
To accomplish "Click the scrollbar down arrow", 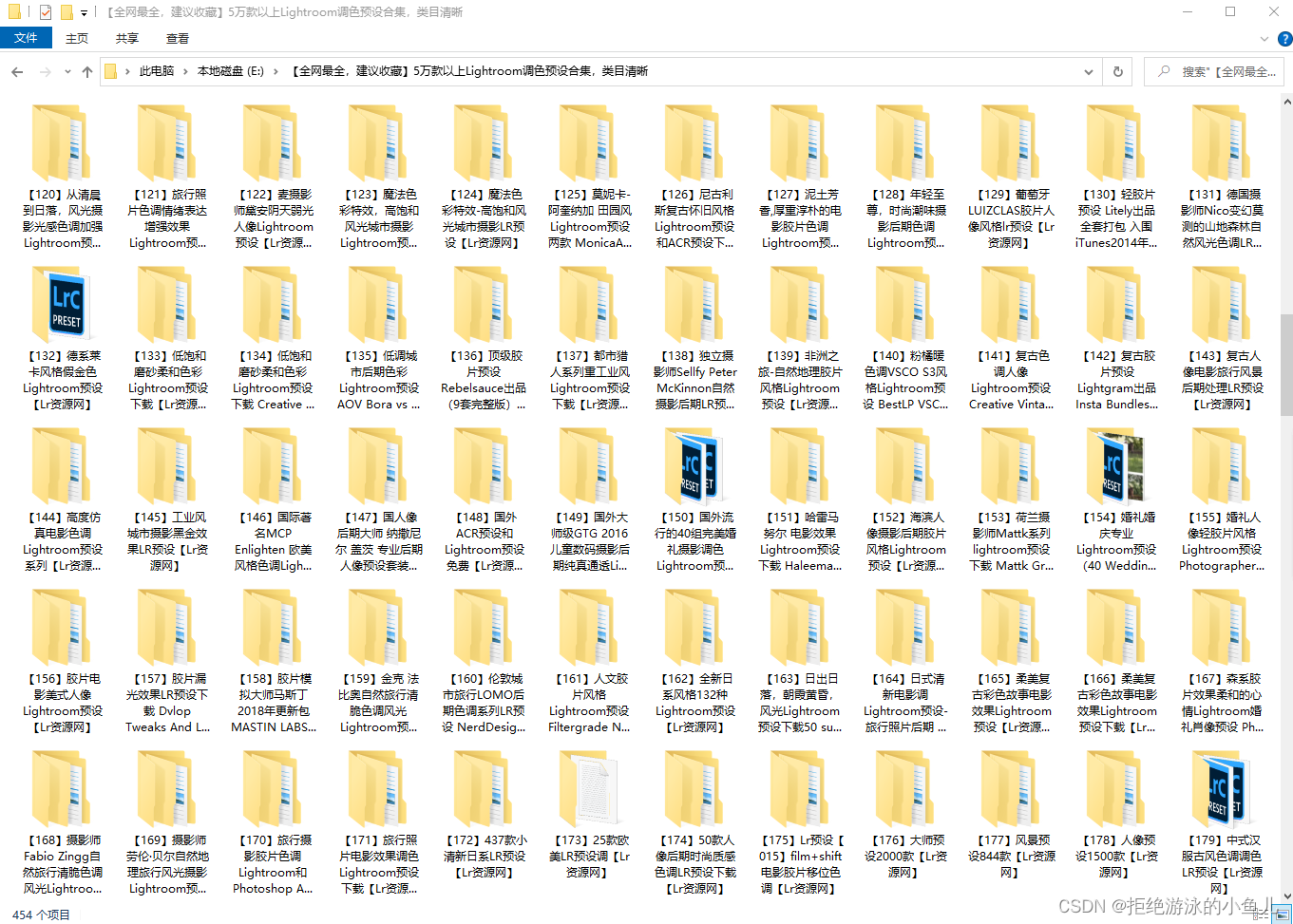I will pyautogui.click(x=1286, y=895).
